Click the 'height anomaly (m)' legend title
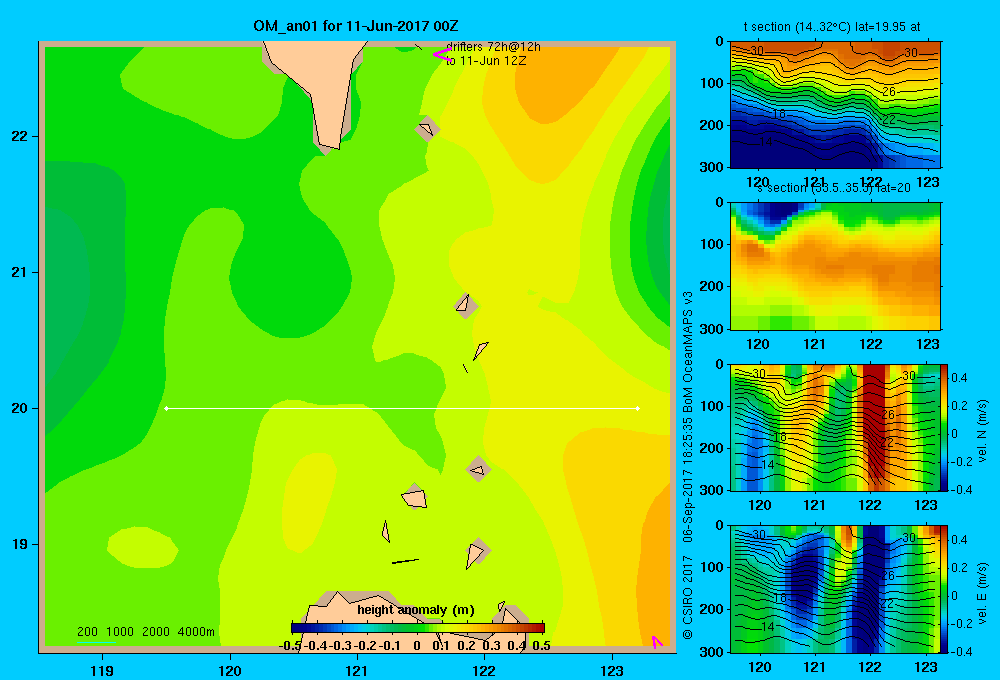This screenshot has width=1000, height=680. tap(416, 610)
